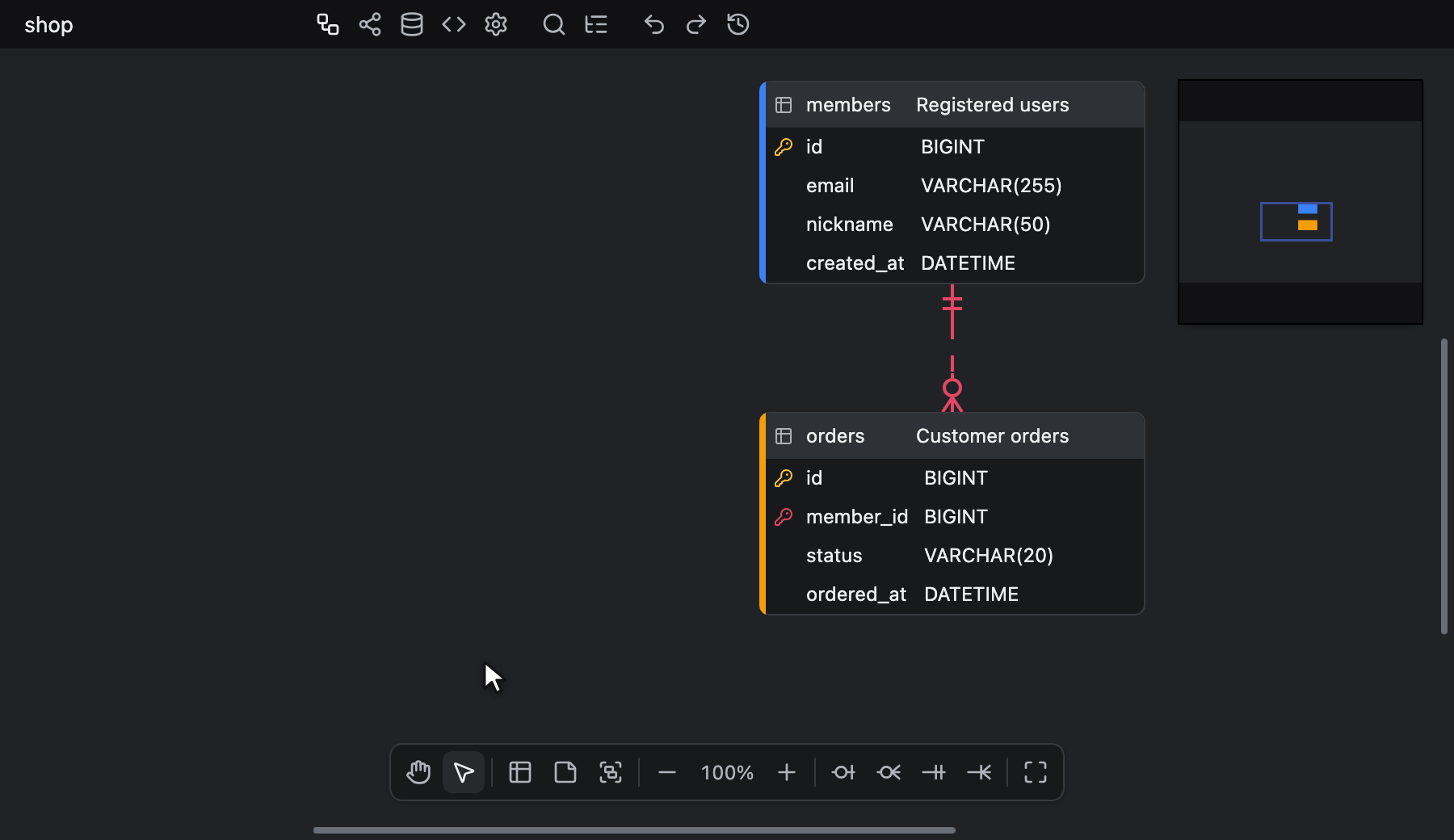Open the settings gear icon

496,24
